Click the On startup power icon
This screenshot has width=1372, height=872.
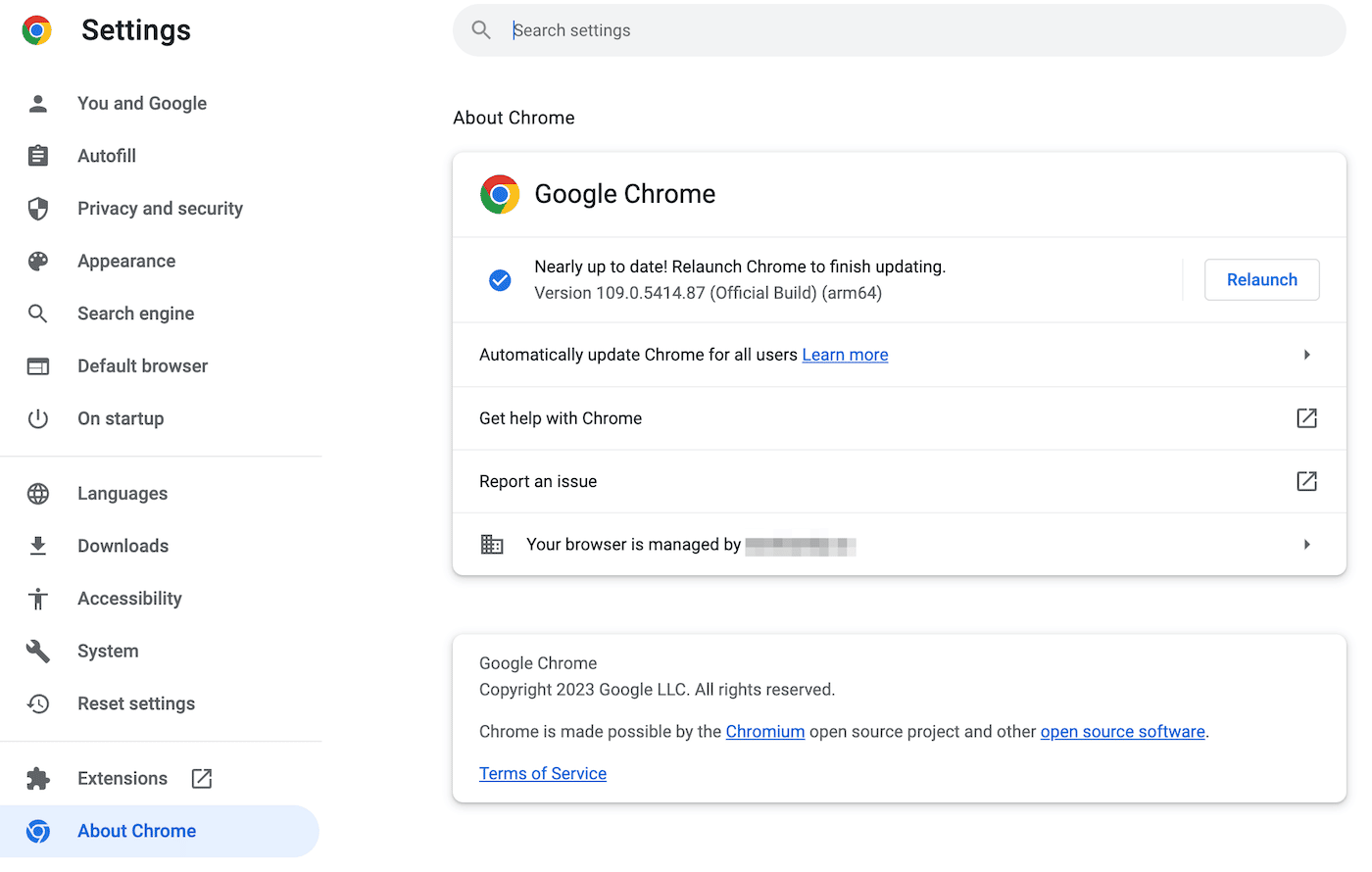37,418
